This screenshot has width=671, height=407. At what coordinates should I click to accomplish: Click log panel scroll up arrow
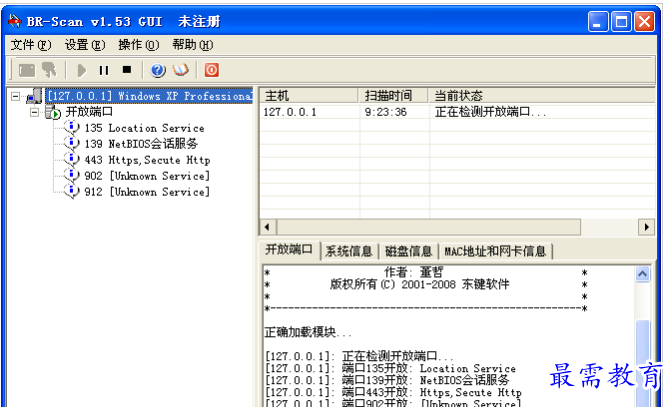pos(642,274)
